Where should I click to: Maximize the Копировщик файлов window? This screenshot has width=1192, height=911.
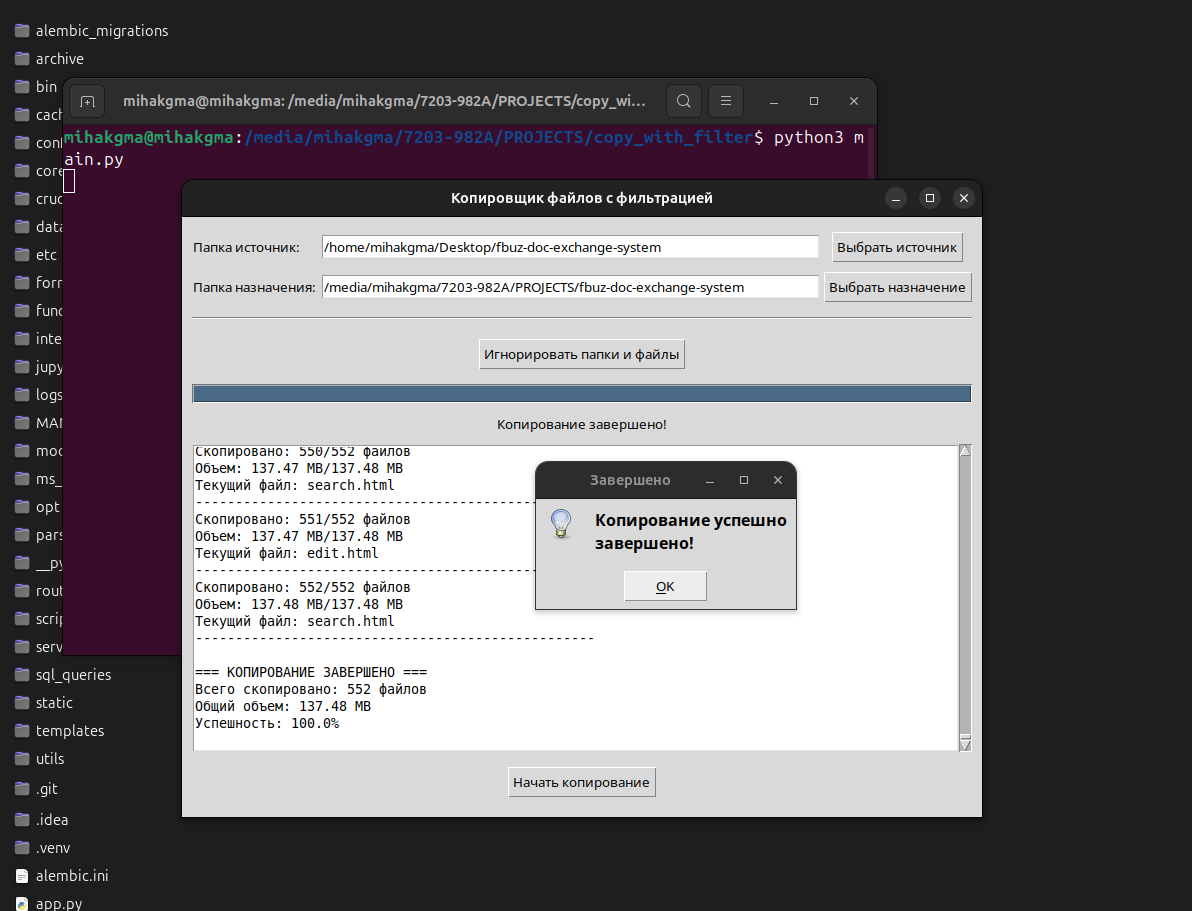coord(930,198)
